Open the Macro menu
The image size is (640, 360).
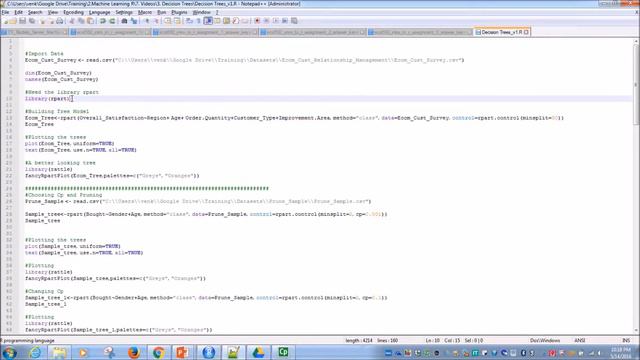point(144,12)
